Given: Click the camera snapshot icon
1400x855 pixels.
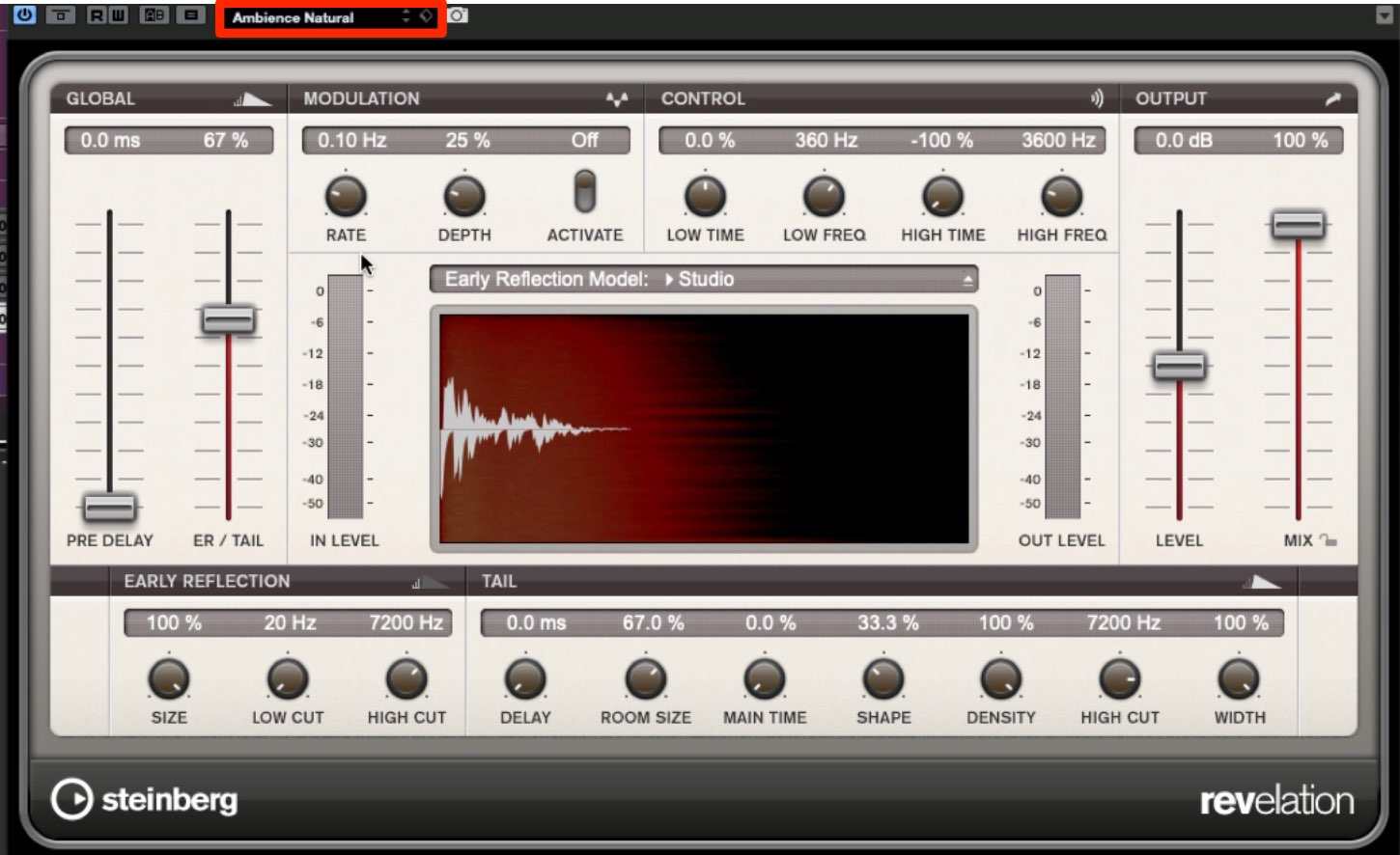Looking at the screenshot, I should click(x=458, y=15).
